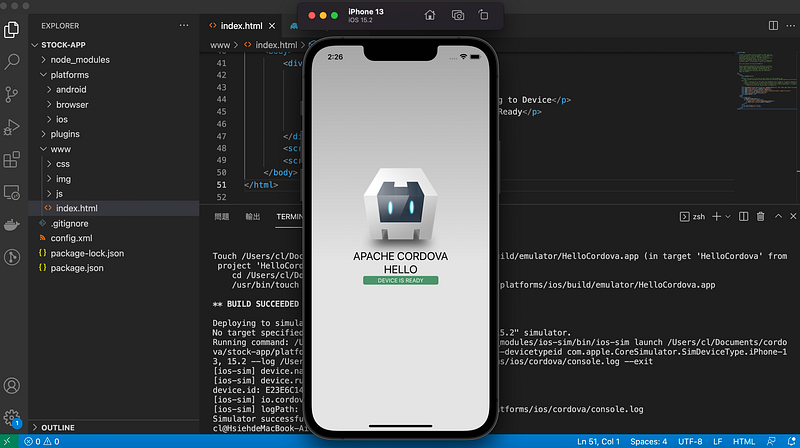Screen dimensions: 800x448
Task: Open the Accounts menu icon
Action: [12, 386]
